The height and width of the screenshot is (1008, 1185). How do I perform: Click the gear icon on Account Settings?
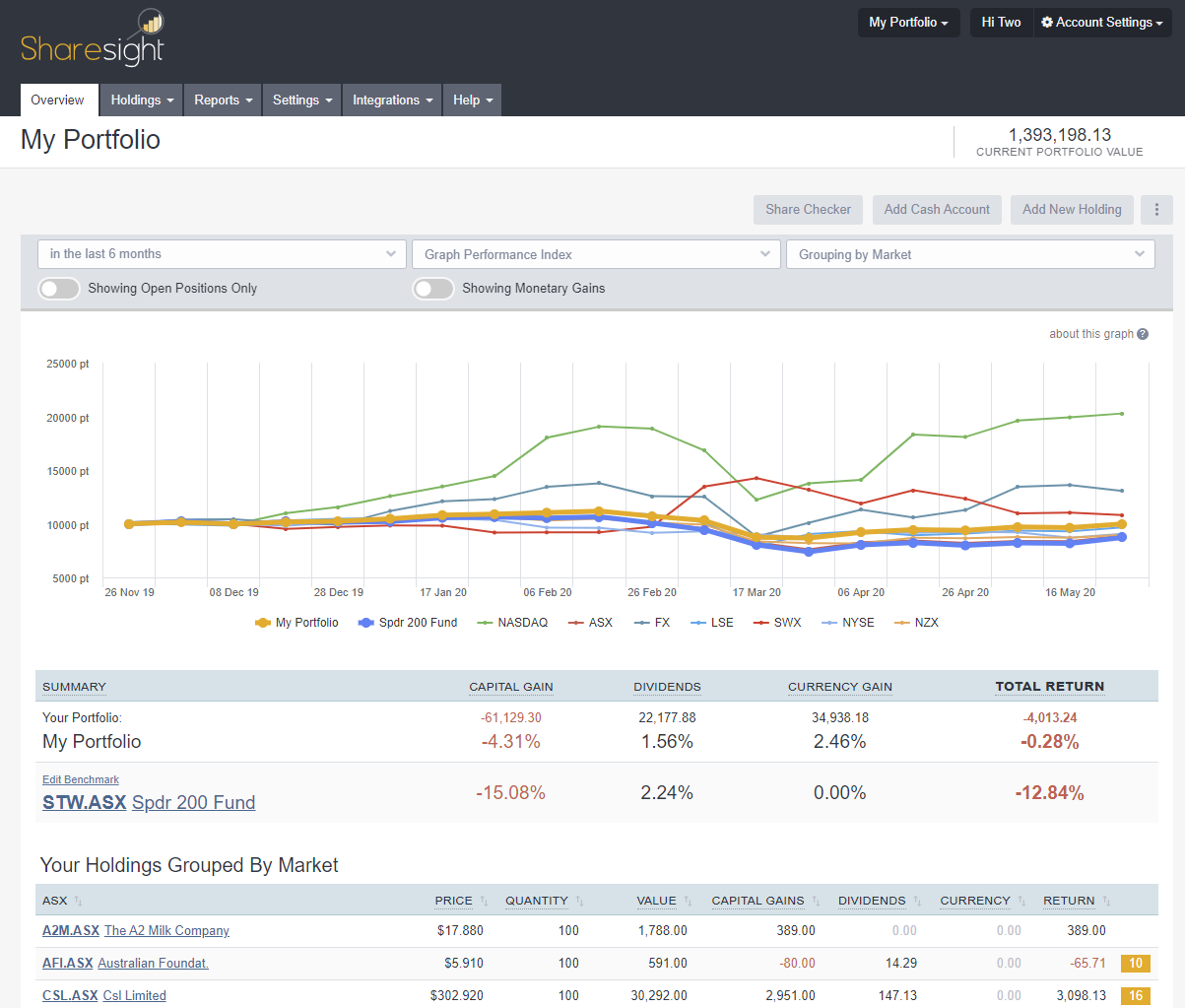pos(1046,22)
